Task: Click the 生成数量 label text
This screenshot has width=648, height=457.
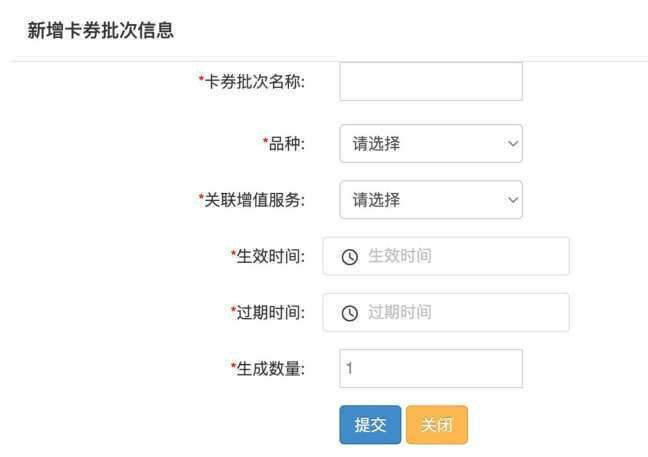Action: 268,369
